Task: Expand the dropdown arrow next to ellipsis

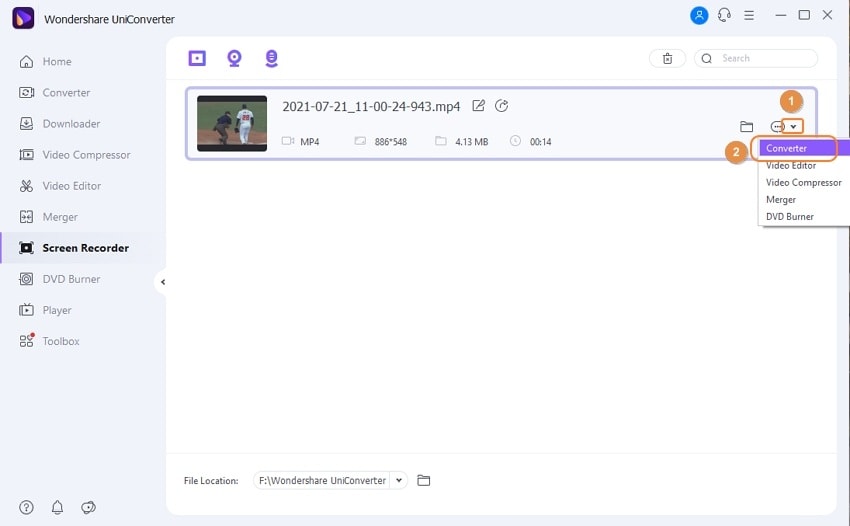Action: (793, 127)
